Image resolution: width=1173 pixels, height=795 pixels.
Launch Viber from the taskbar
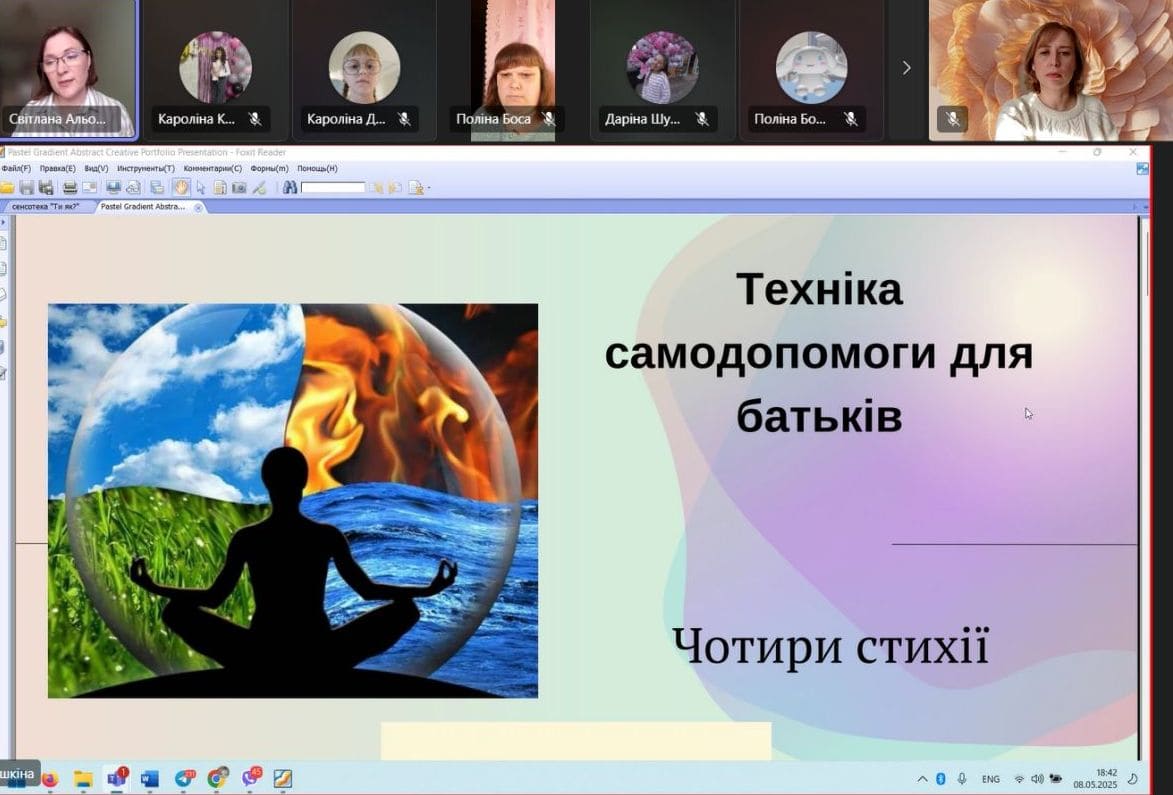pos(250,778)
